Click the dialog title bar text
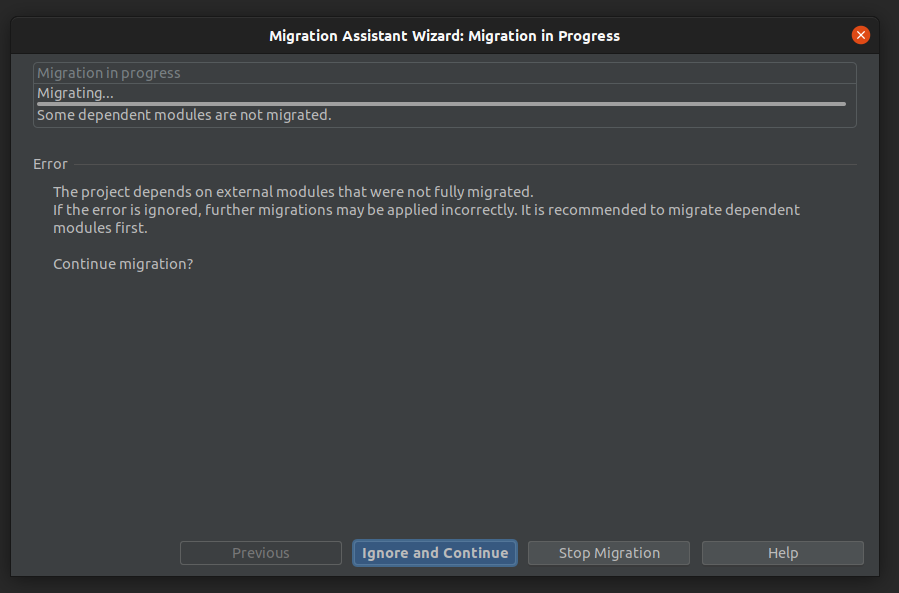Screen dimensions: 899x593 pyautogui.click(x=444, y=36)
